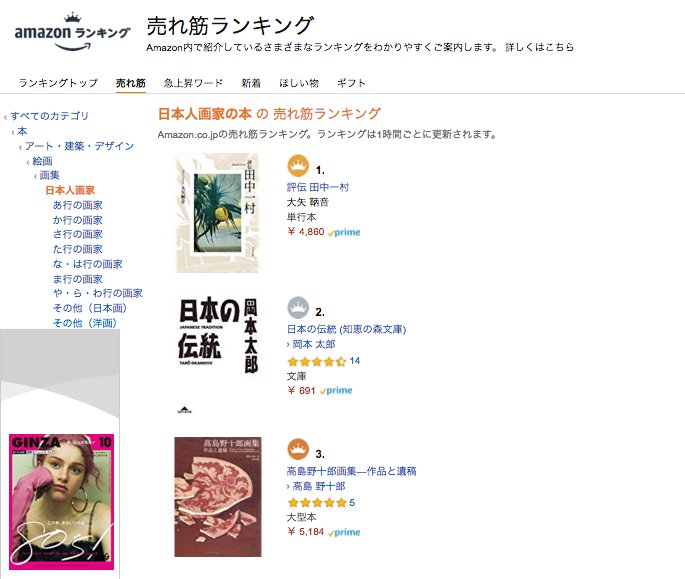The height and width of the screenshot is (579, 685).
Task: Open the book title 評伝 田中一村
Action: tap(318, 187)
